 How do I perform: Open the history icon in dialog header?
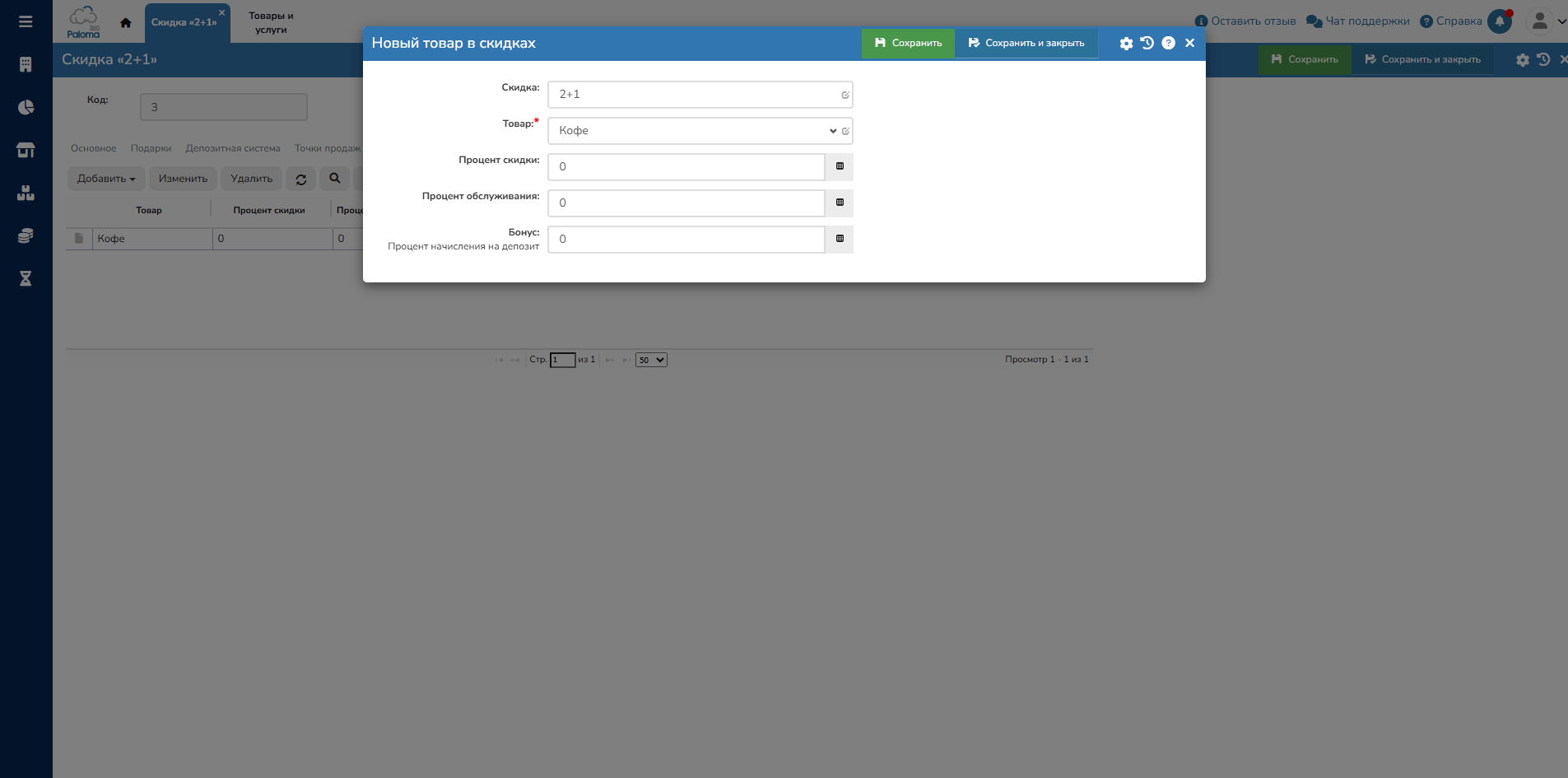tap(1147, 44)
